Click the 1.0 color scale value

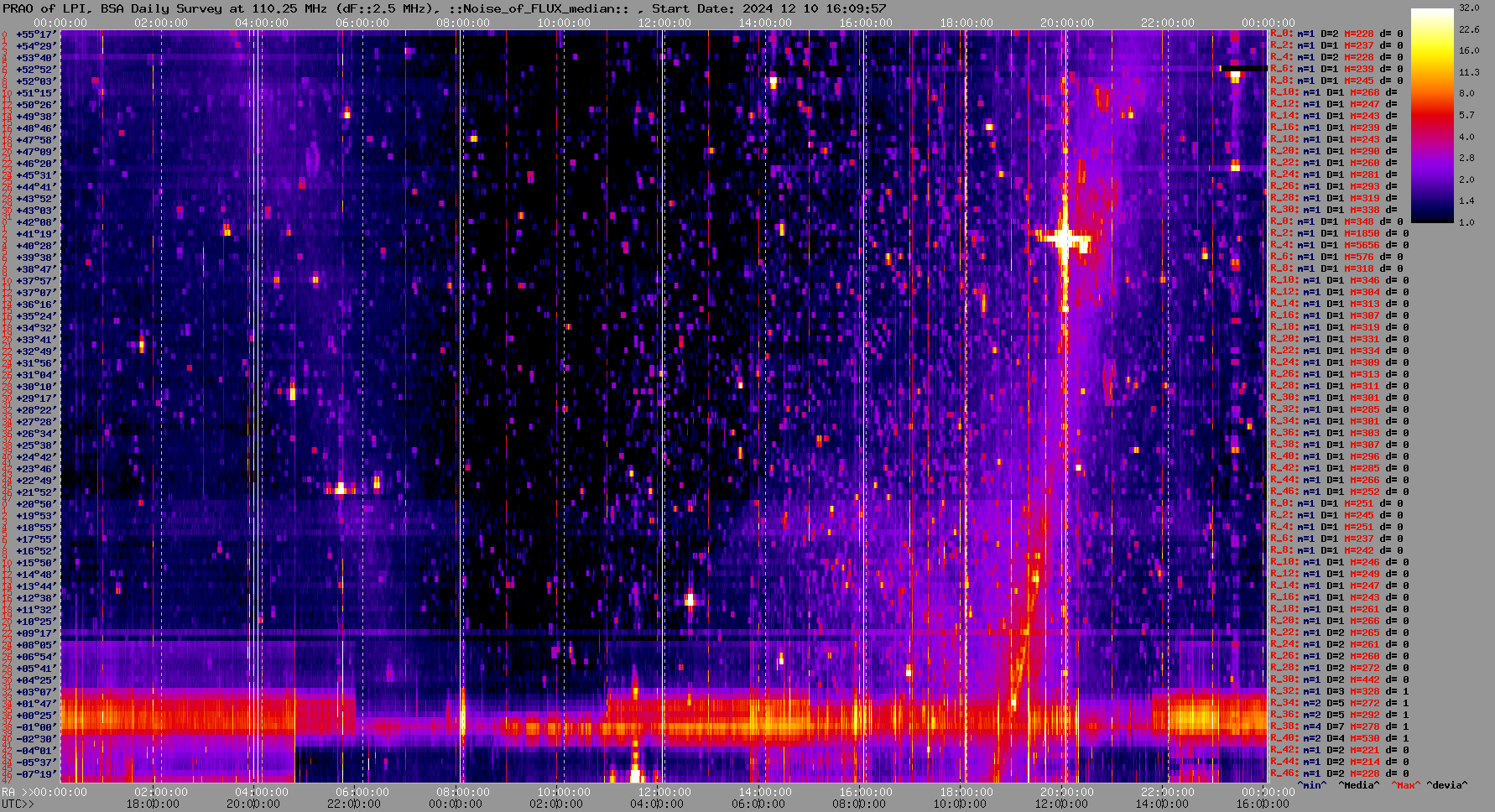coord(1466,222)
